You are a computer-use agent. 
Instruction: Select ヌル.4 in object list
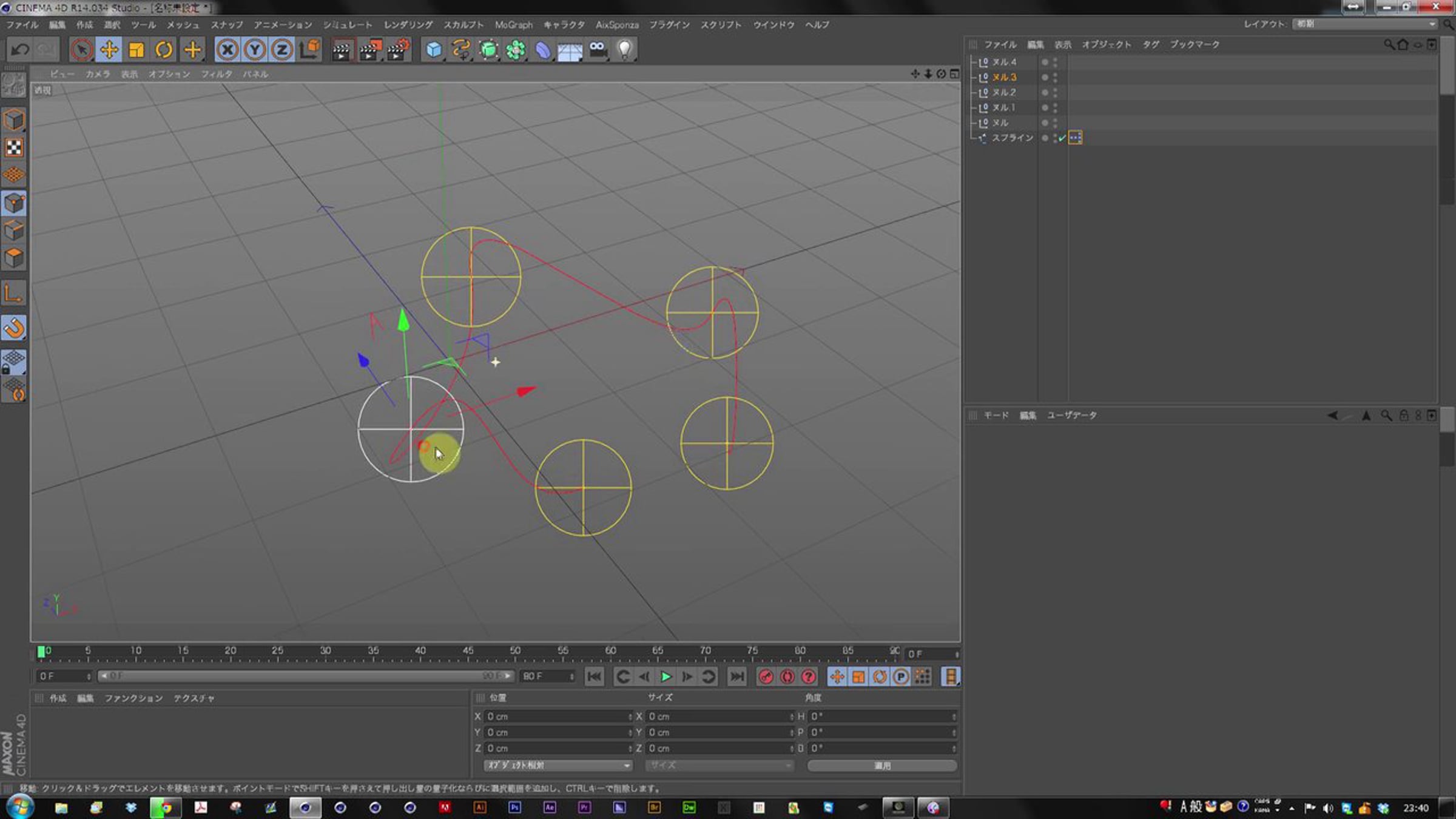pyautogui.click(x=1004, y=62)
